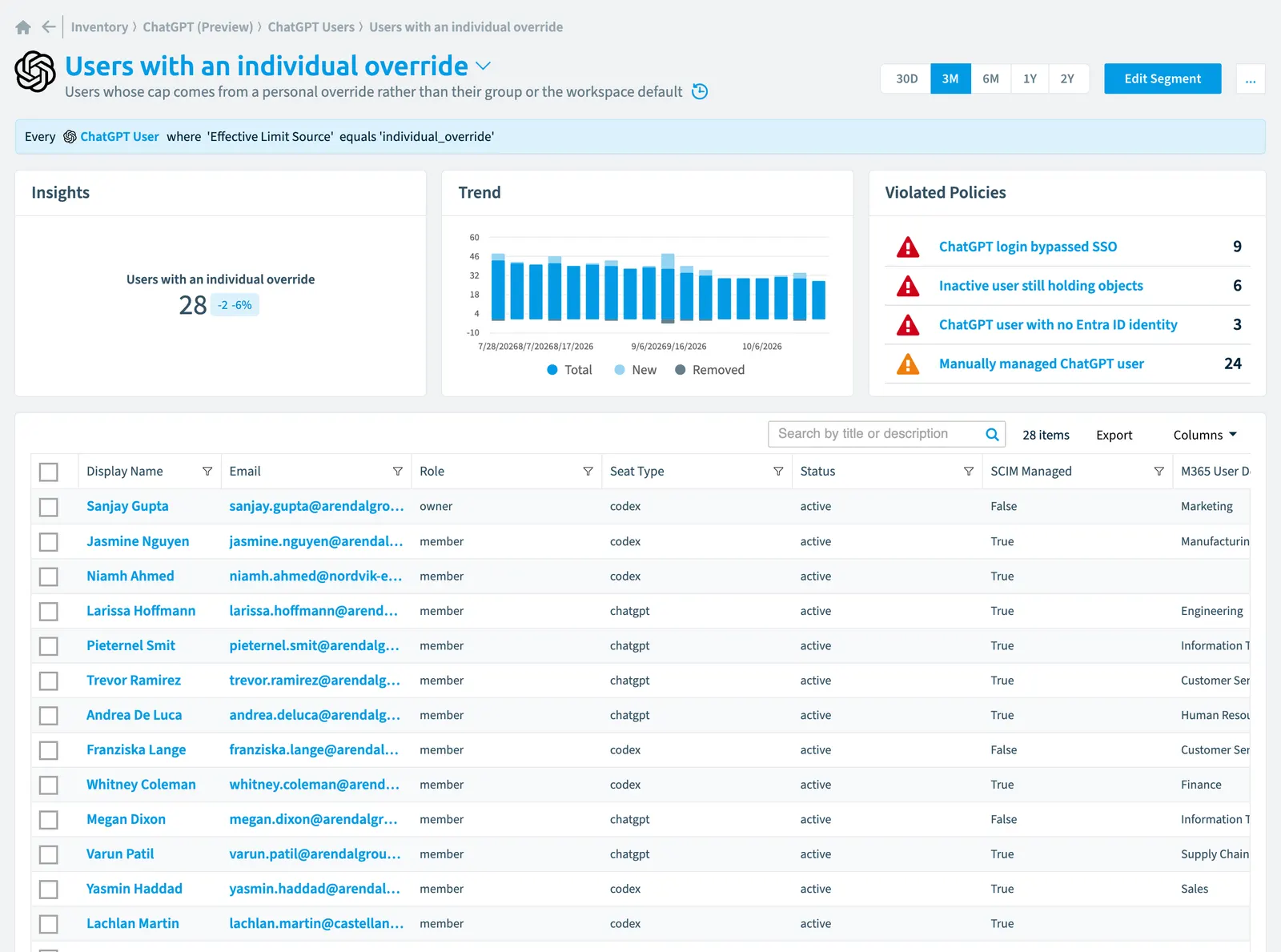Filter the SCIM Managed column

click(1159, 472)
